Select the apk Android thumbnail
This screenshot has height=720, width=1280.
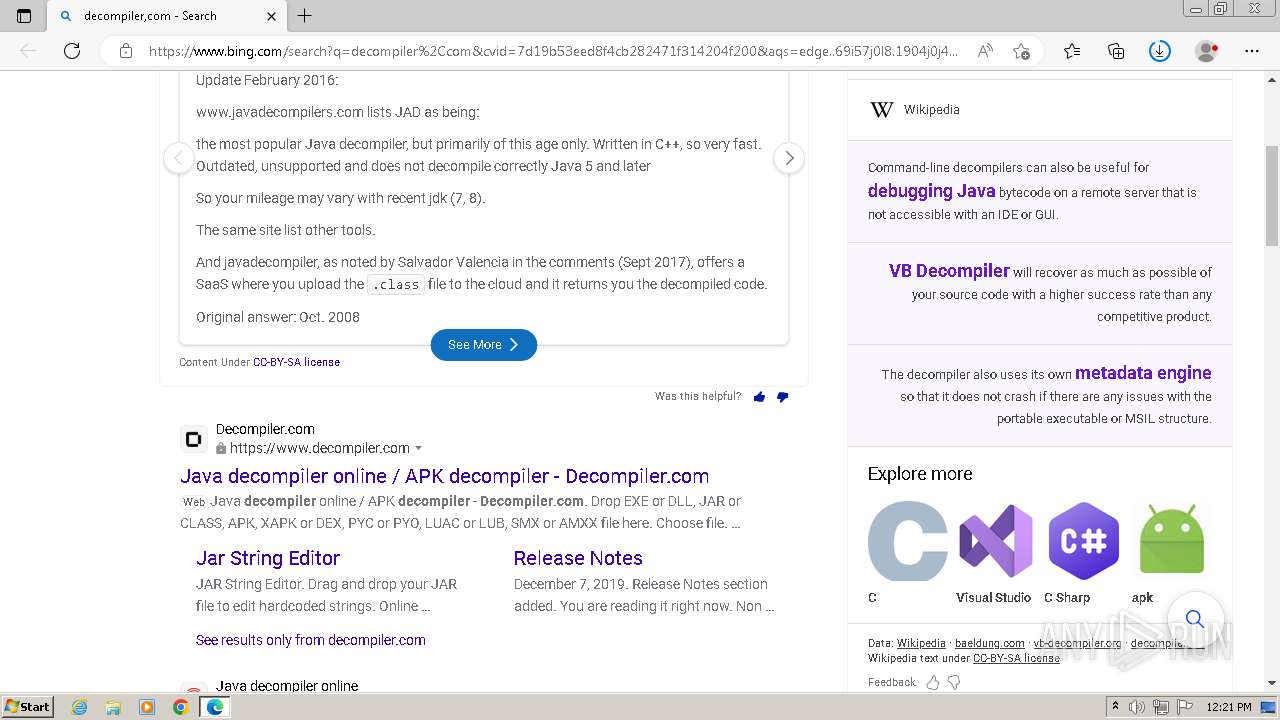tap(1172, 541)
